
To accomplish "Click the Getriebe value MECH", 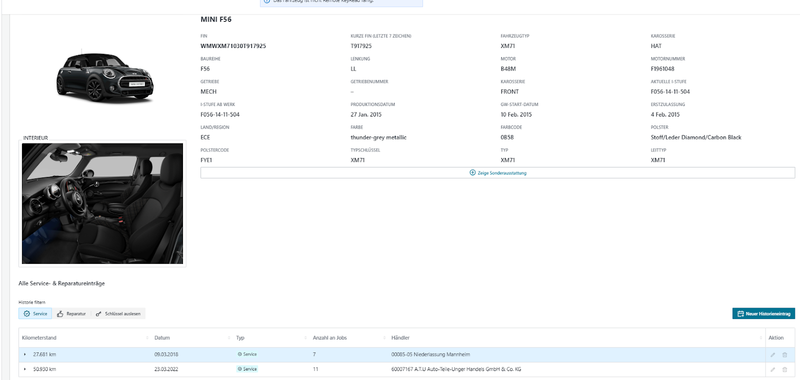I will 208,92.
